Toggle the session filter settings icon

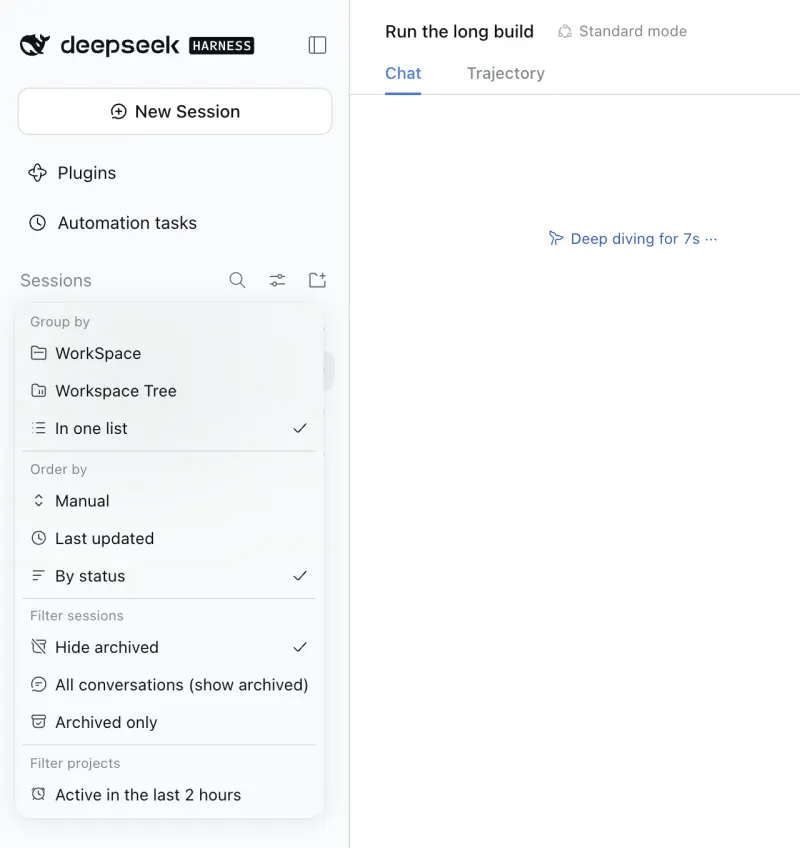tap(277, 280)
